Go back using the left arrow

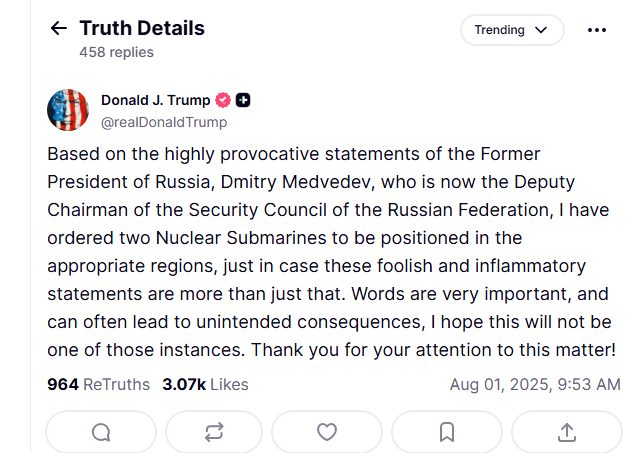point(58,29)
